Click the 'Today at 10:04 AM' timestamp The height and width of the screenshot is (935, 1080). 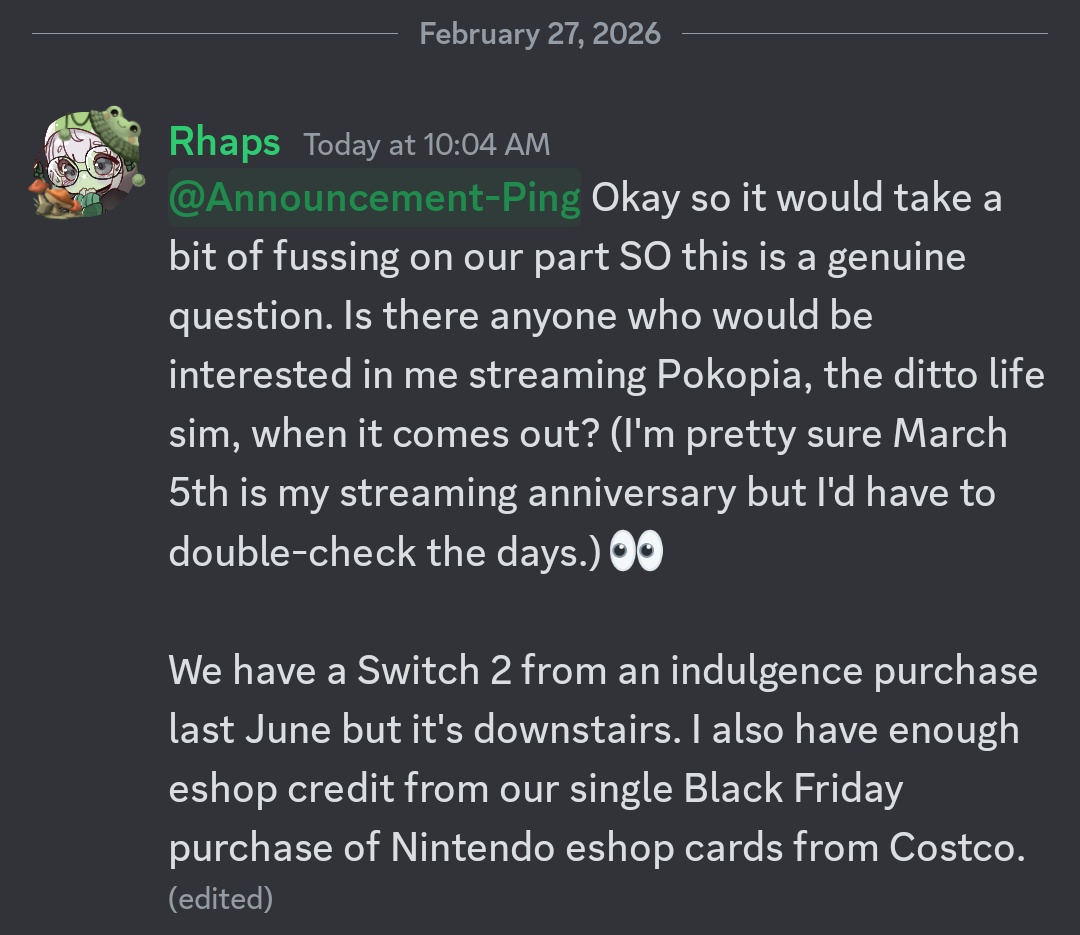pyautogui.click(x=427, y=145)
